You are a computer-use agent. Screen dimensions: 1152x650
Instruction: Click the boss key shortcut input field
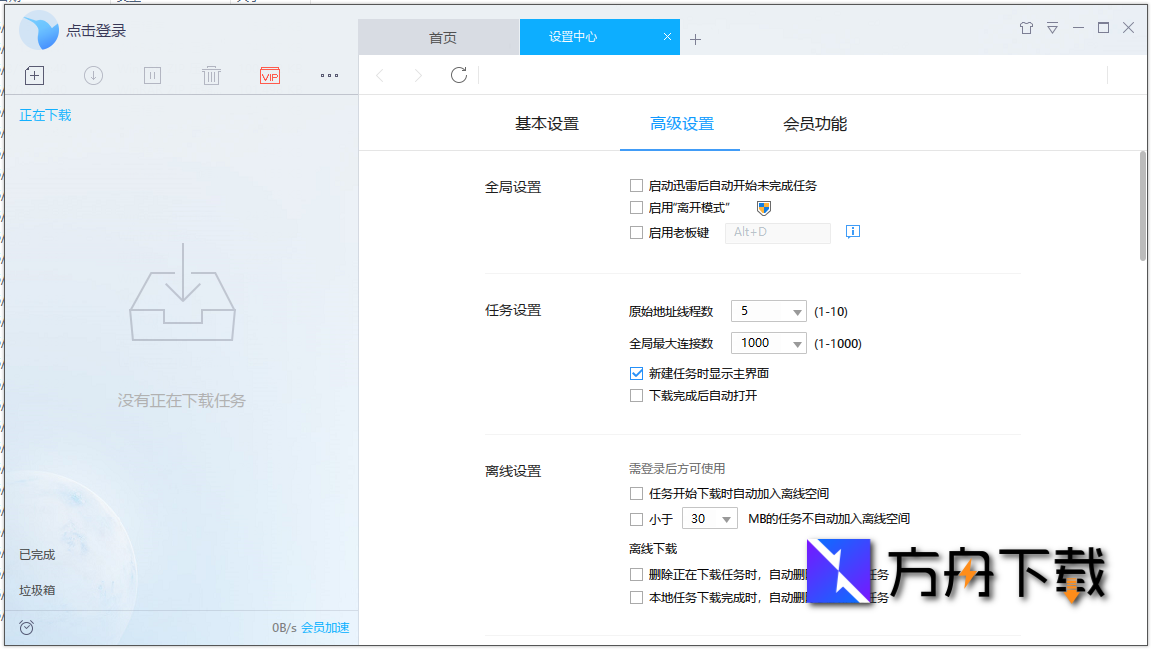click(777, 231)
